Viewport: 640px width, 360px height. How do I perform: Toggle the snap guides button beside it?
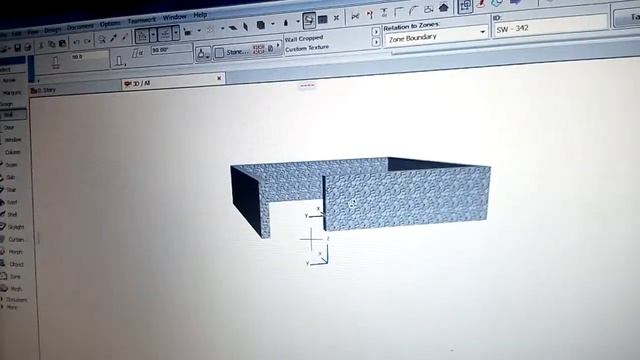(x=165, y=34)
